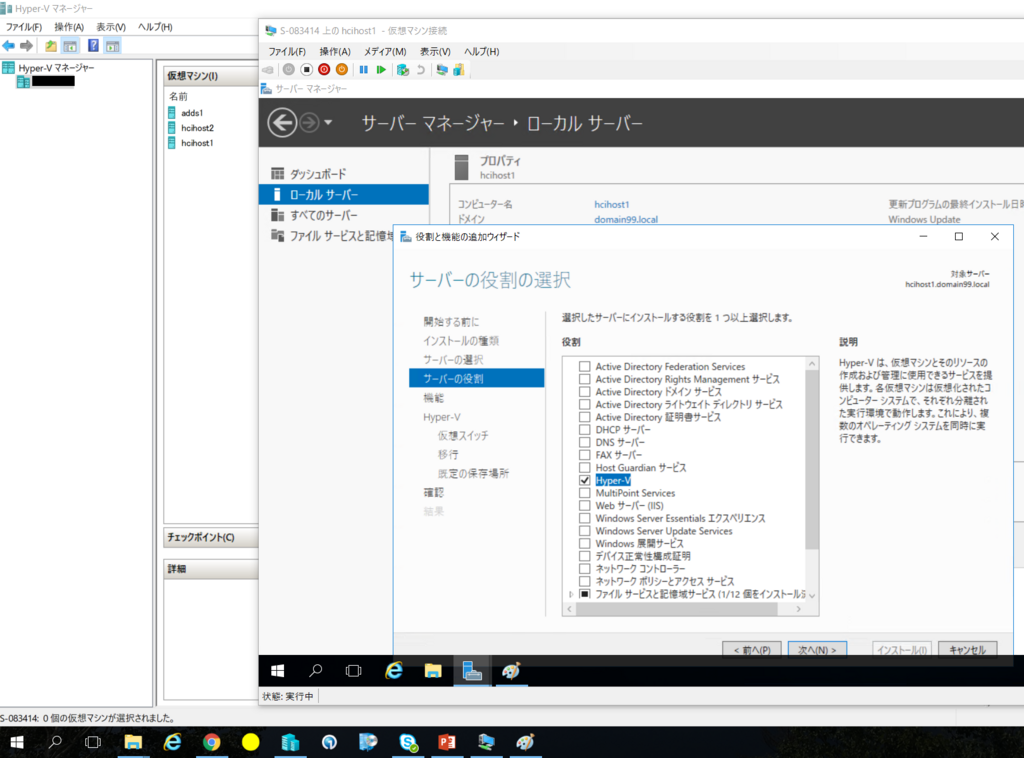Click the up-folder icon in Hyper-V Manager toolbar
The width and height of the screenshot is (1024, 758).
tap(50, 46)
